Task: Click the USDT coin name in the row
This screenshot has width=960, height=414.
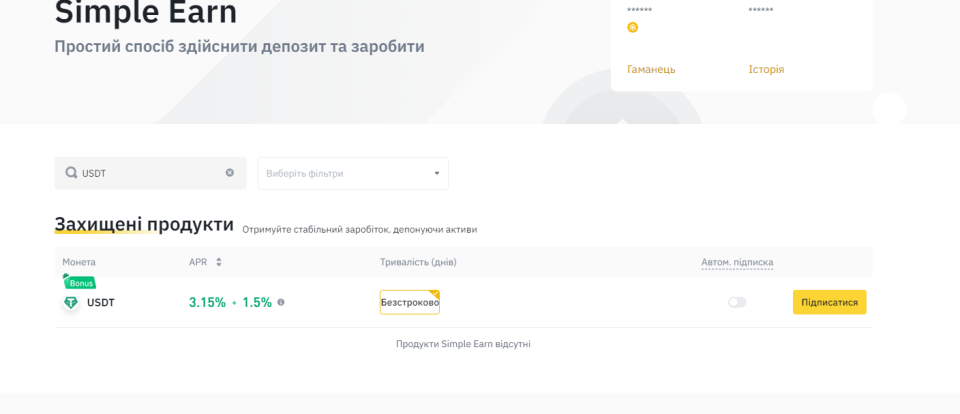Action: pyautogui.click(x=101, y=302)
